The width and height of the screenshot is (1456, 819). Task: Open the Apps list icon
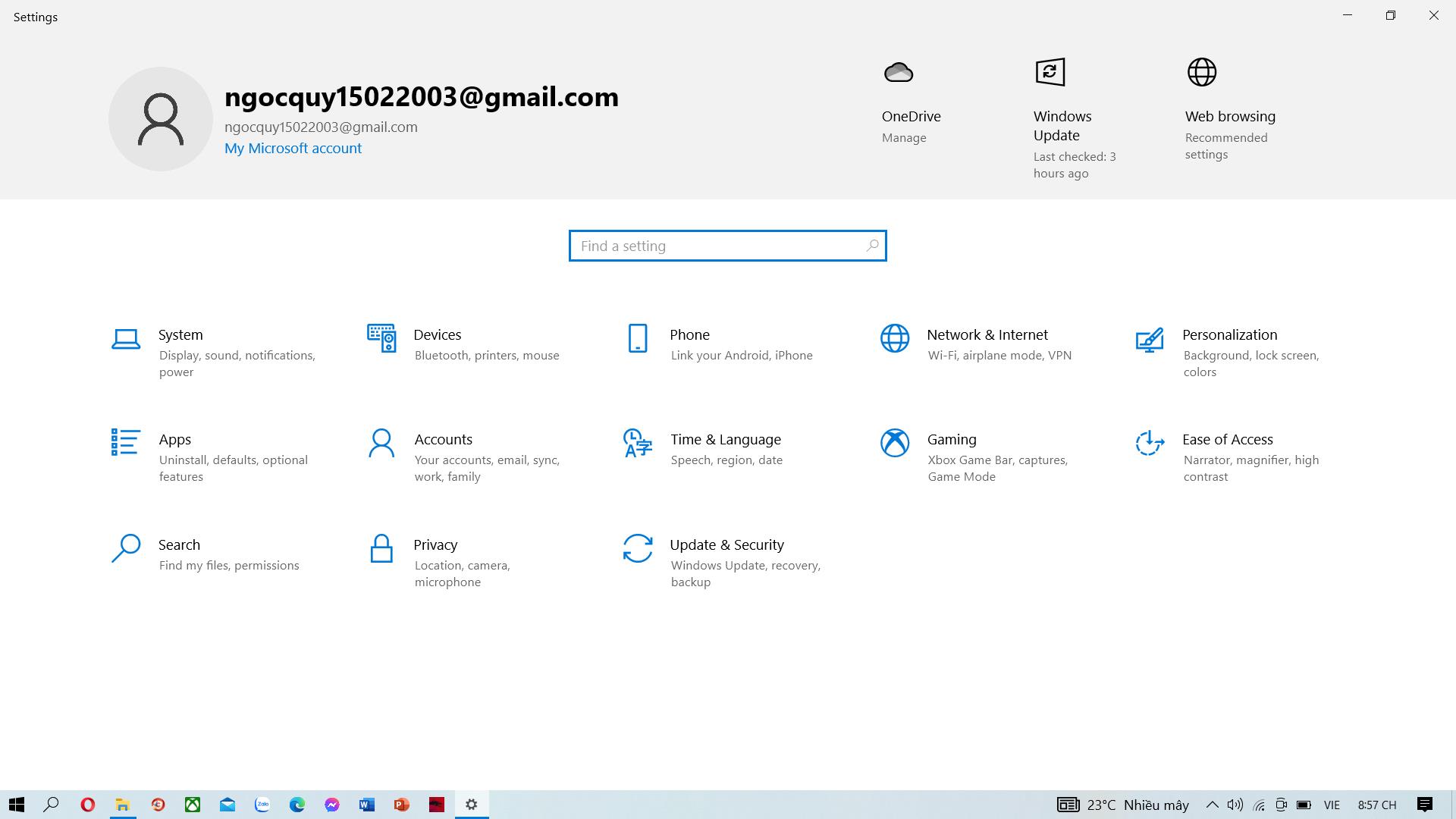click(126, 443)
